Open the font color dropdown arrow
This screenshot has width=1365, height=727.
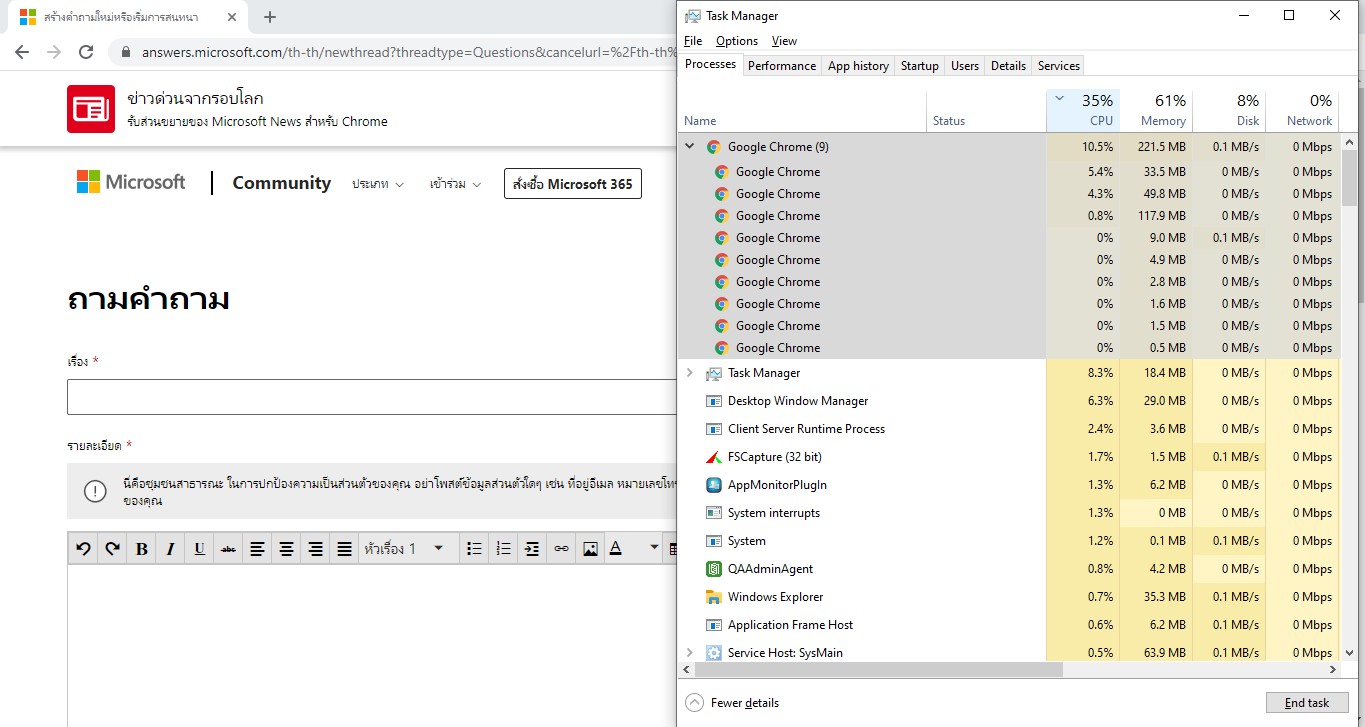coord(654,548)
